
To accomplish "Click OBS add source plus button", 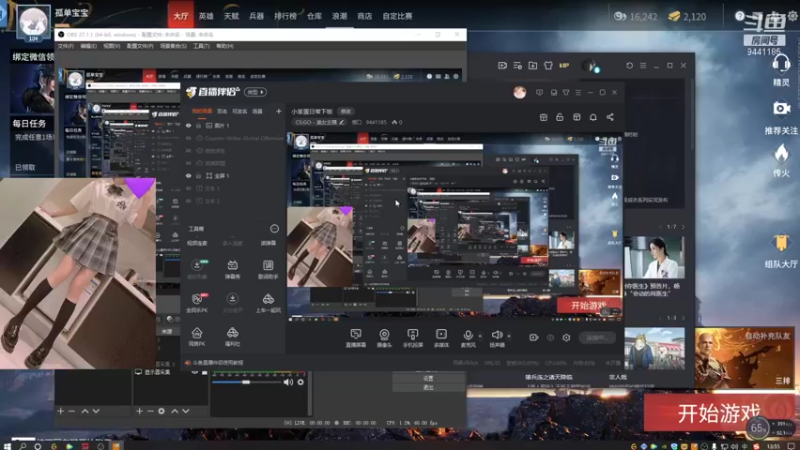I will 139,411.
